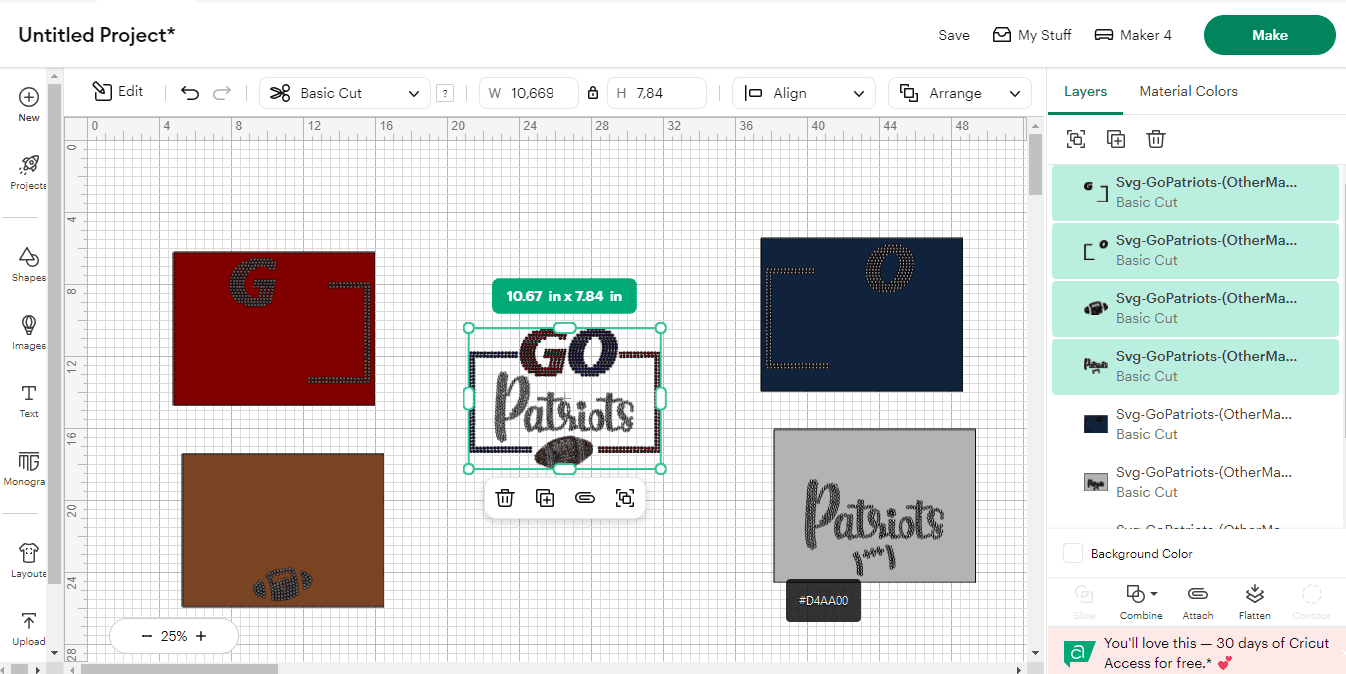Image resolution: width=1346 pixels, height=674 pixels.
Task: Click the green Make button
Action: click(x=1269, y=35)
